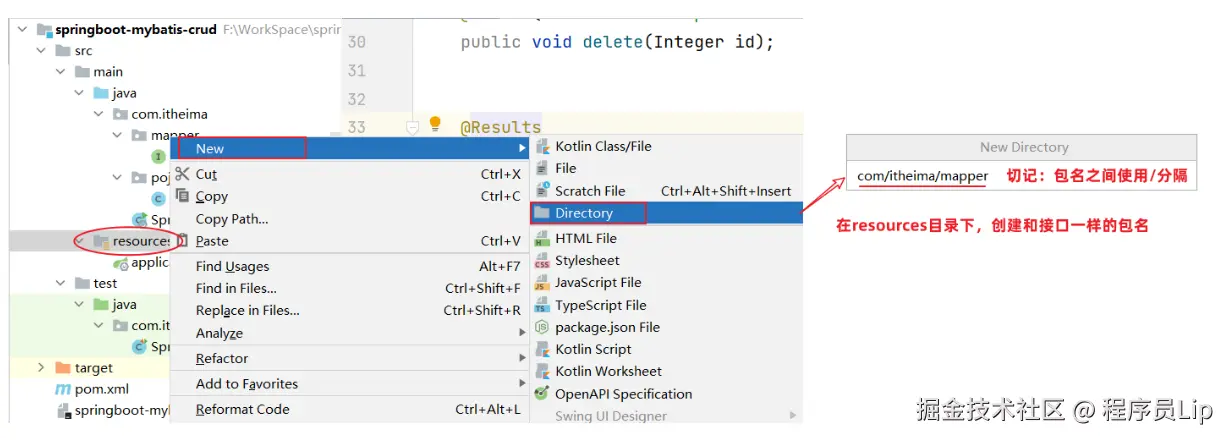Viewport: 1229px width, 440px height.
Task: Click the OpenAPI Specification icon
Action: (542, 394)
